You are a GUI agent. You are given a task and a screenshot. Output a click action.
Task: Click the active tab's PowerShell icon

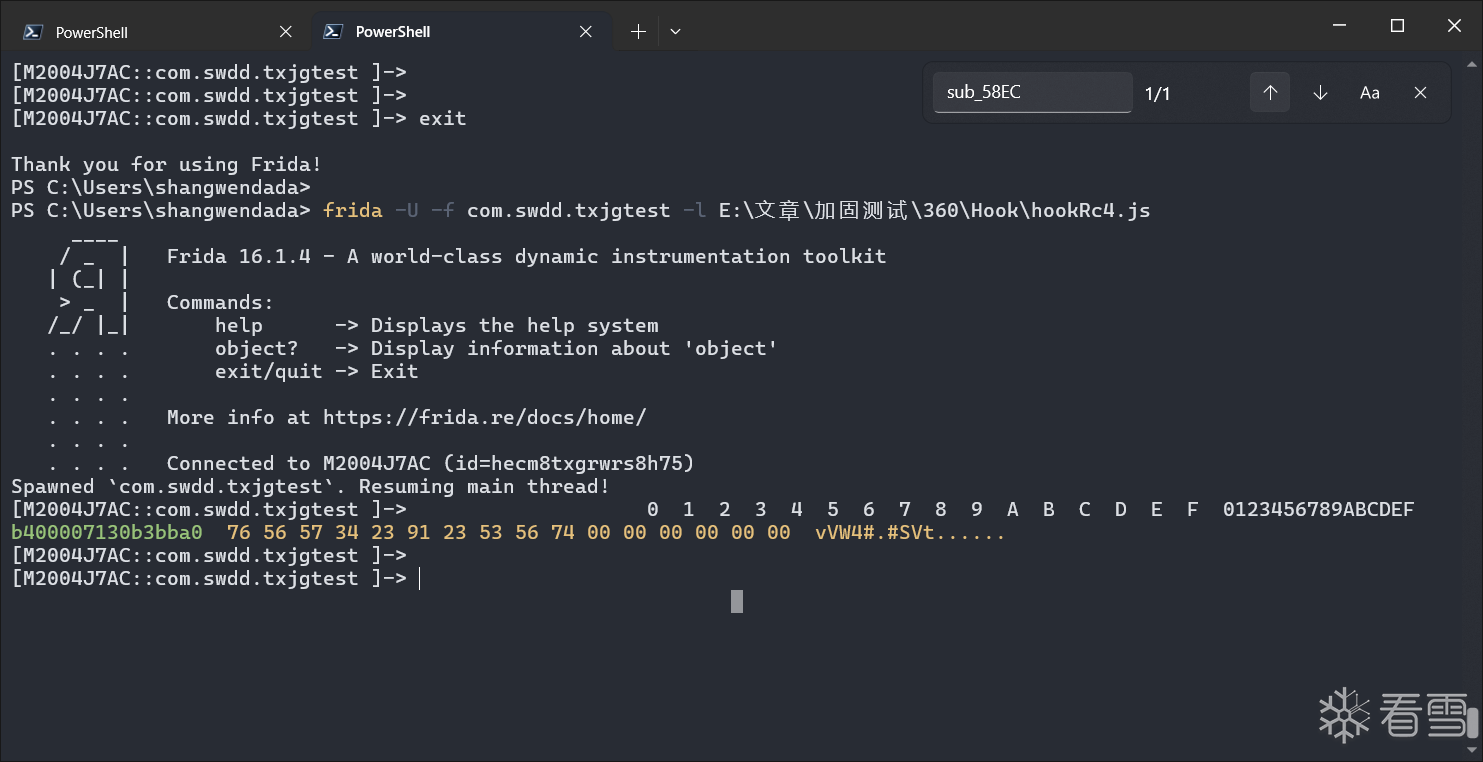coord(333,32)
